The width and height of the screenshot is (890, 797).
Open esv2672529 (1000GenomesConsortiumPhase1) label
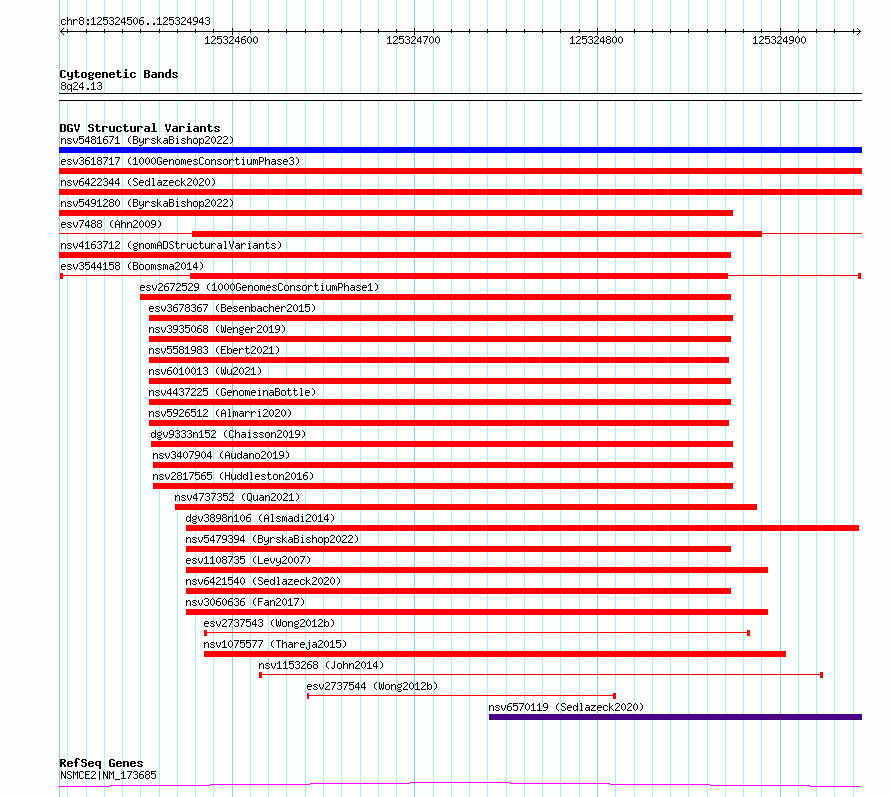259,287
